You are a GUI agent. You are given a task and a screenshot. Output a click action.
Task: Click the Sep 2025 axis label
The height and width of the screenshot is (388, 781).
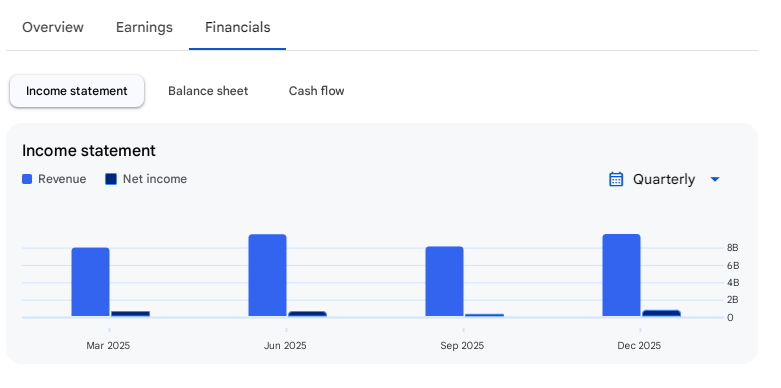(462, 346)
